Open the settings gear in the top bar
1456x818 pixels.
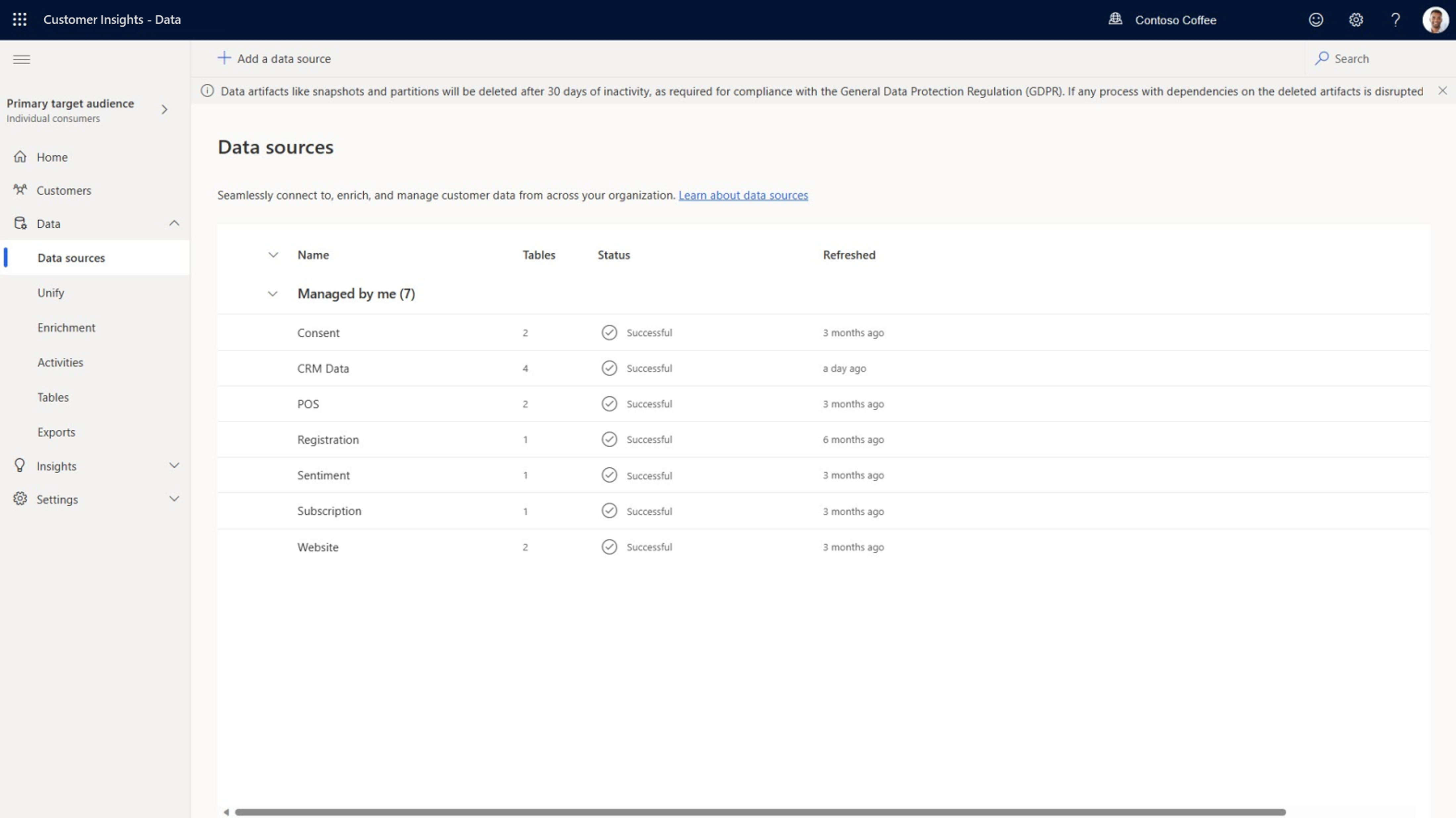[x=1355, y=20]
